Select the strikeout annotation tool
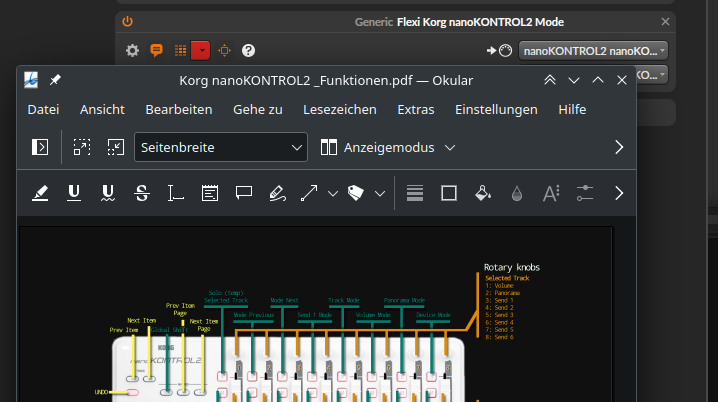 point(142,193)
